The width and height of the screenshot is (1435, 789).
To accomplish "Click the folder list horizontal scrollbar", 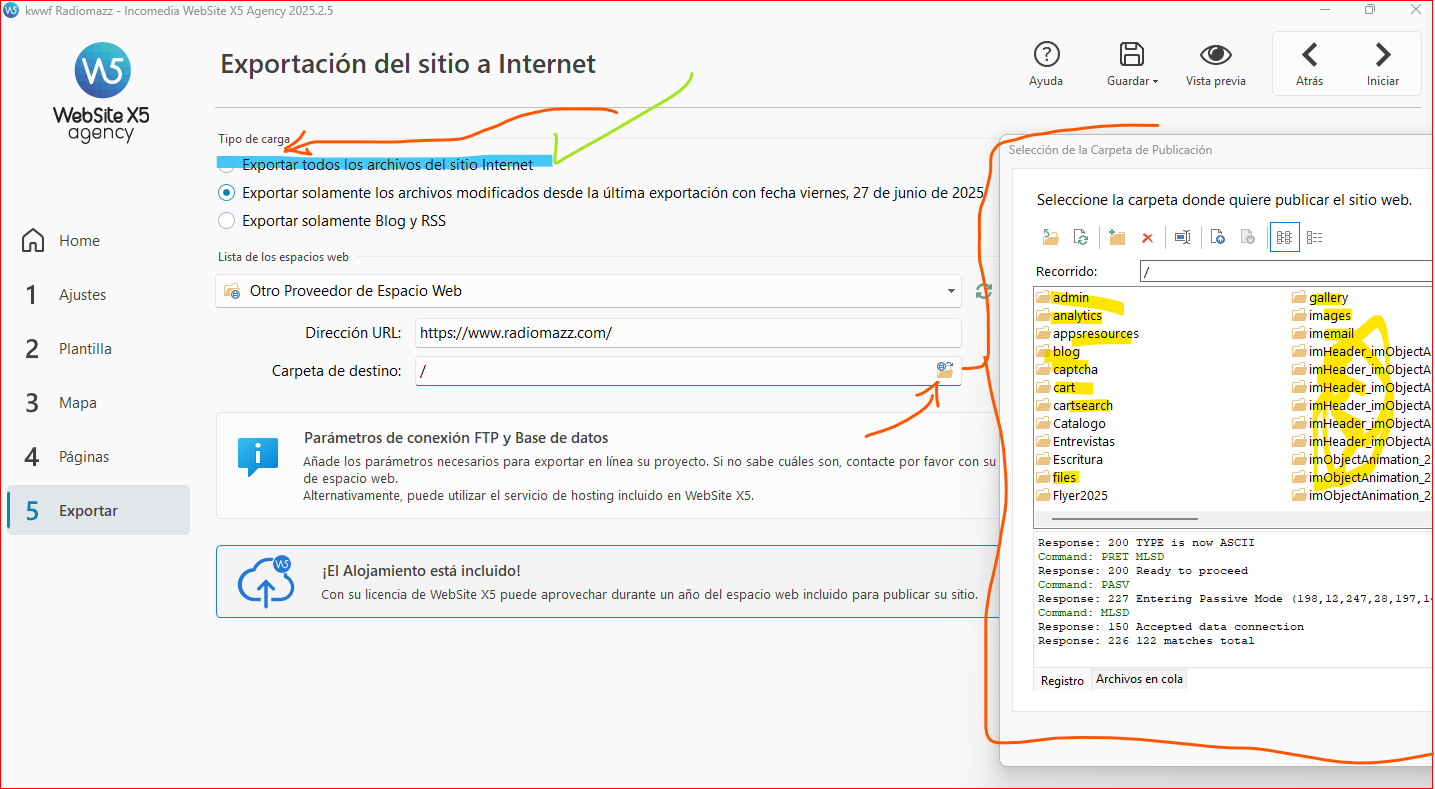I will click(1125, 519).
